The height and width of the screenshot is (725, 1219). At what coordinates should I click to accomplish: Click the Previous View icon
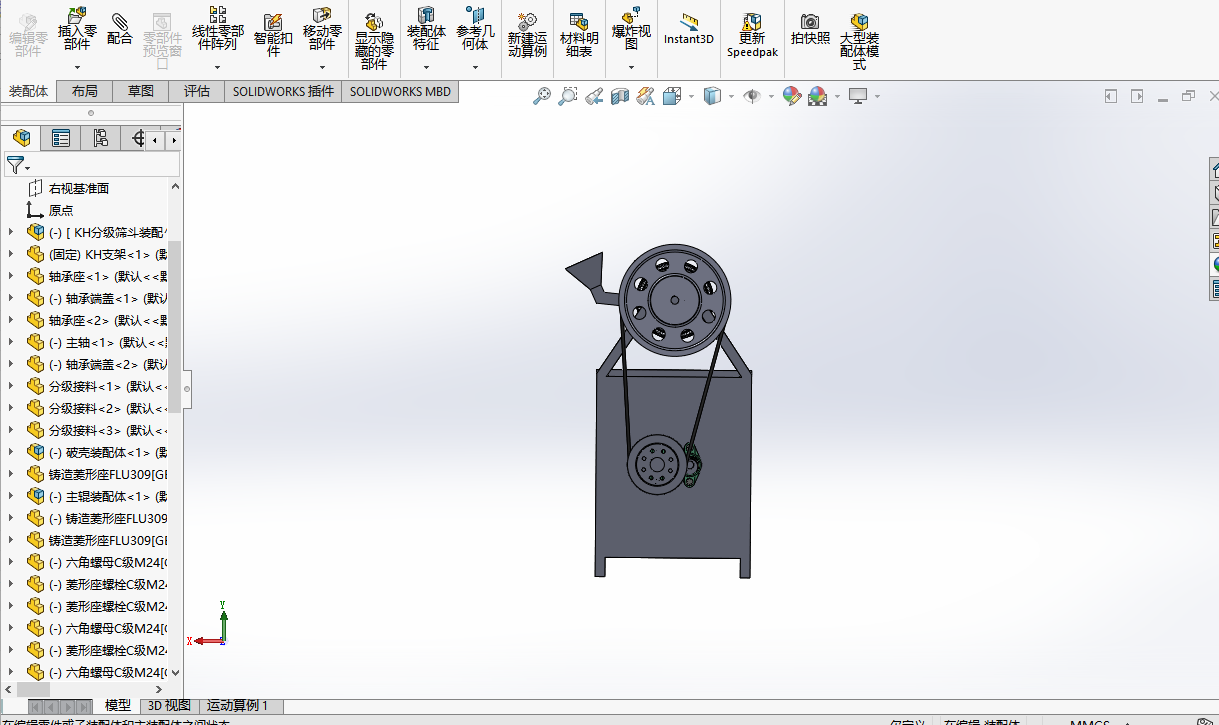coord(594,96)
